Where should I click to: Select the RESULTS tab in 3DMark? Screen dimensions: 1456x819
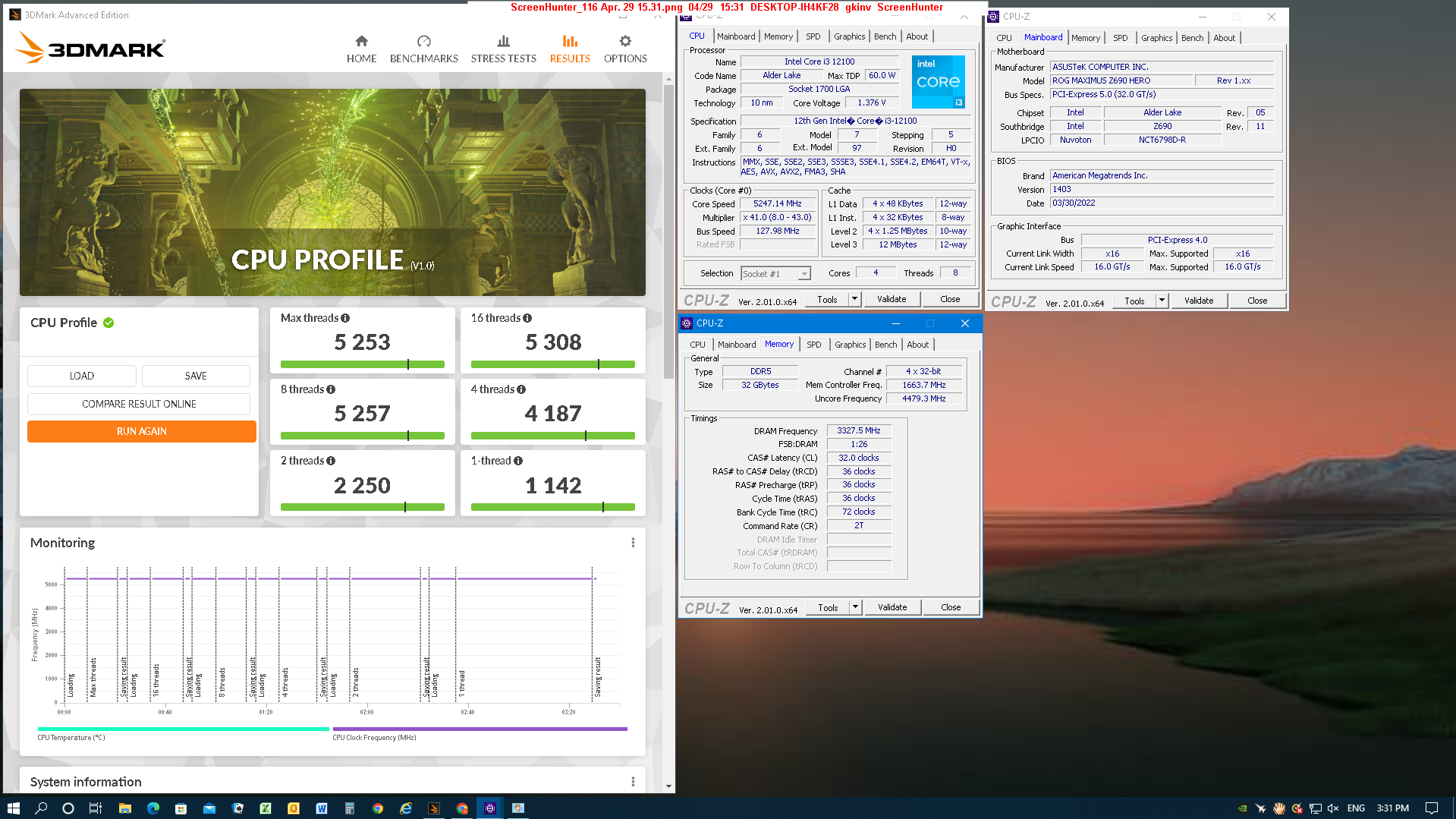click(570, 49)
